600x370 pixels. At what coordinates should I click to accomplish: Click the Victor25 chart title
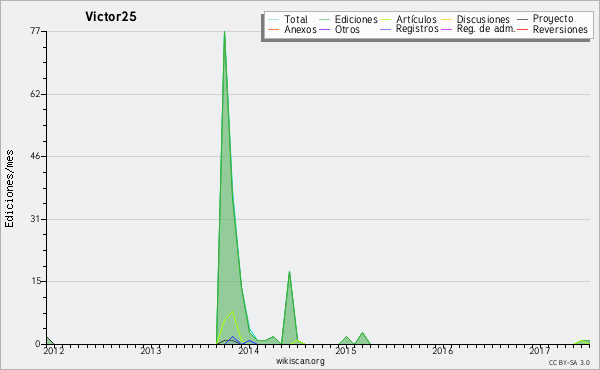pyautogui.click(x=111, y=16)
